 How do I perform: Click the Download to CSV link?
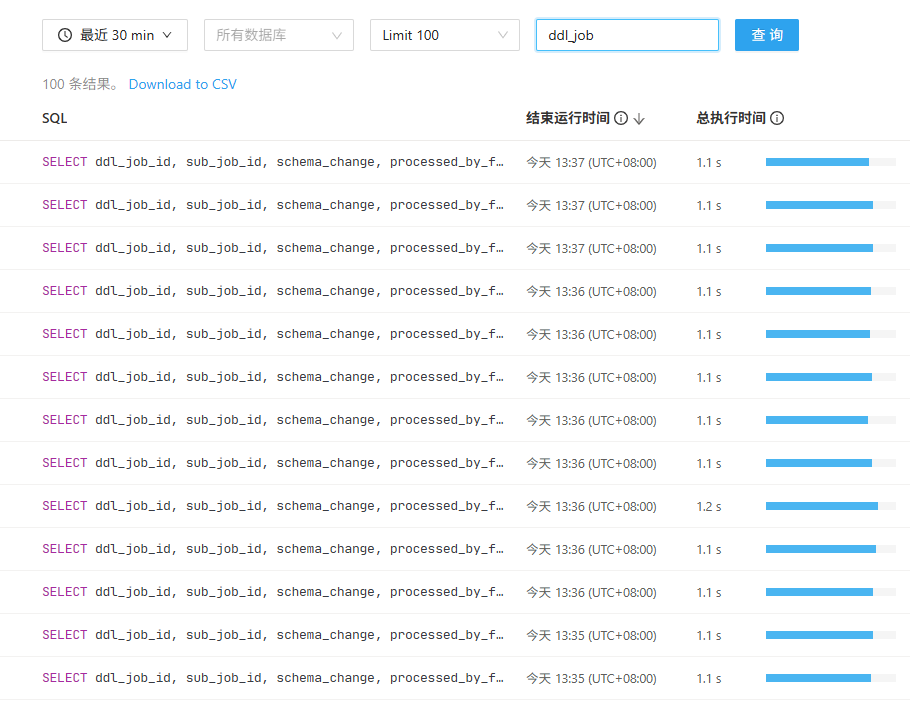[183, 84]
